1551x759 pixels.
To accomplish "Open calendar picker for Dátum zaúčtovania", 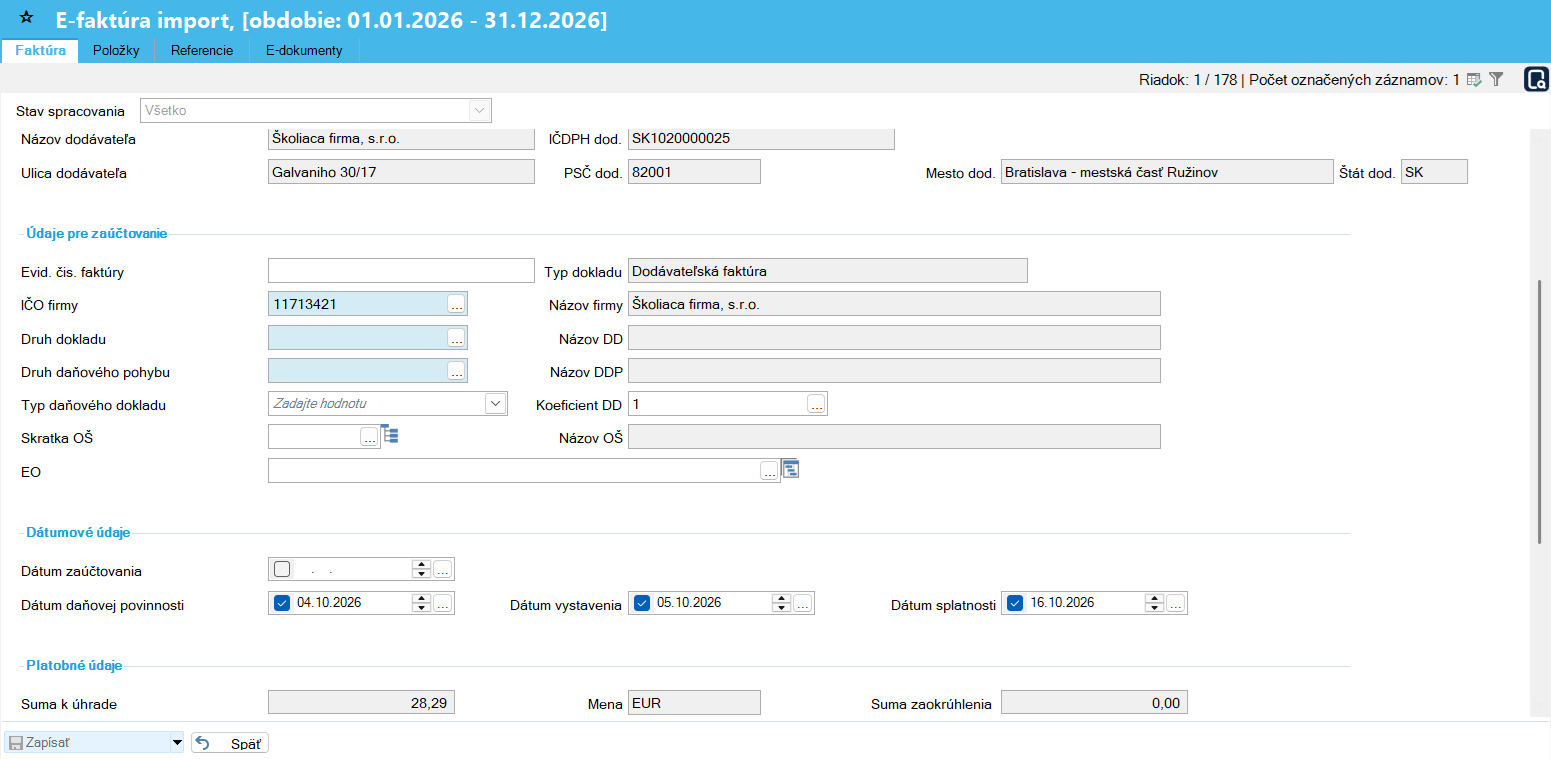I will [x=442, y=570].
